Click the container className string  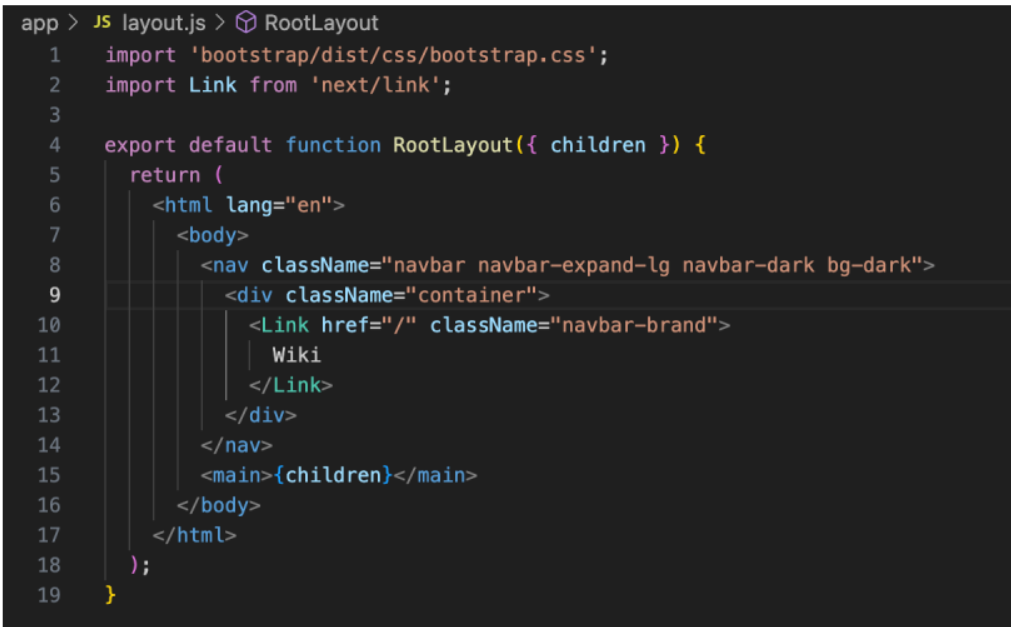(476, 295)
